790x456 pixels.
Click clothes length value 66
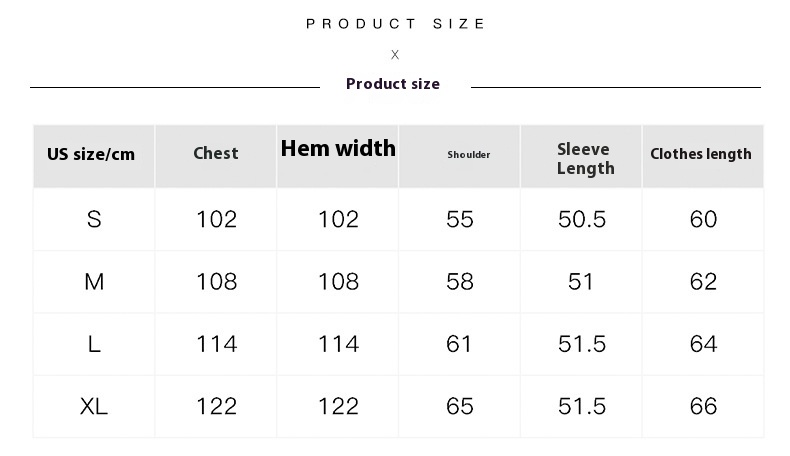click(x=703, y=406)
